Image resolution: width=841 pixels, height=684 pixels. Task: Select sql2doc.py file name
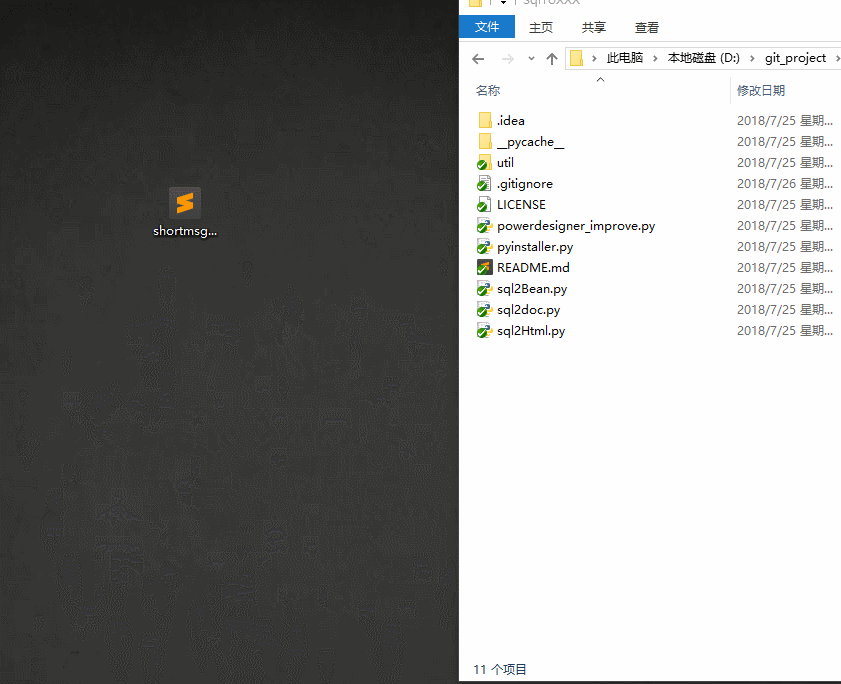point(528,310)
